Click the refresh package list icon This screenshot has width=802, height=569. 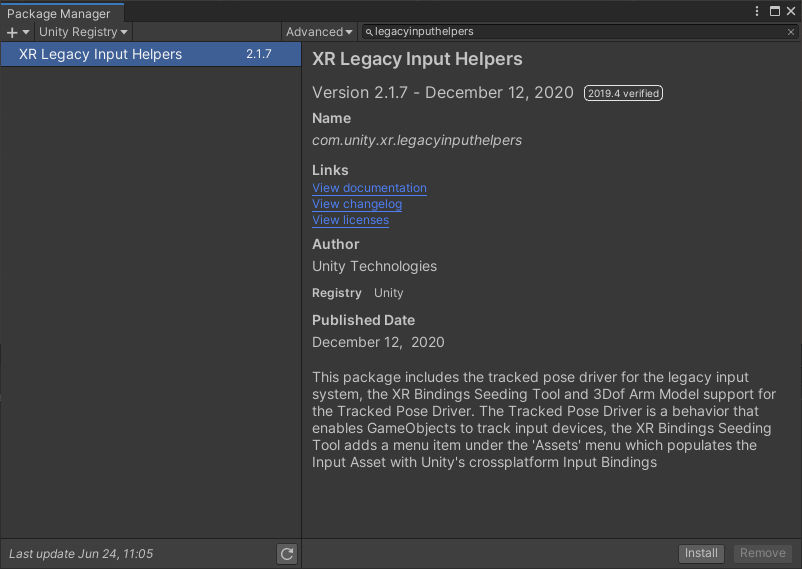coord(287,554)
